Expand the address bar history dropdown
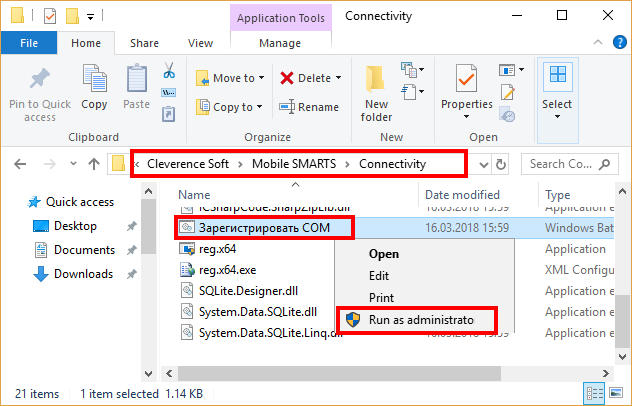 pos(484,165)
